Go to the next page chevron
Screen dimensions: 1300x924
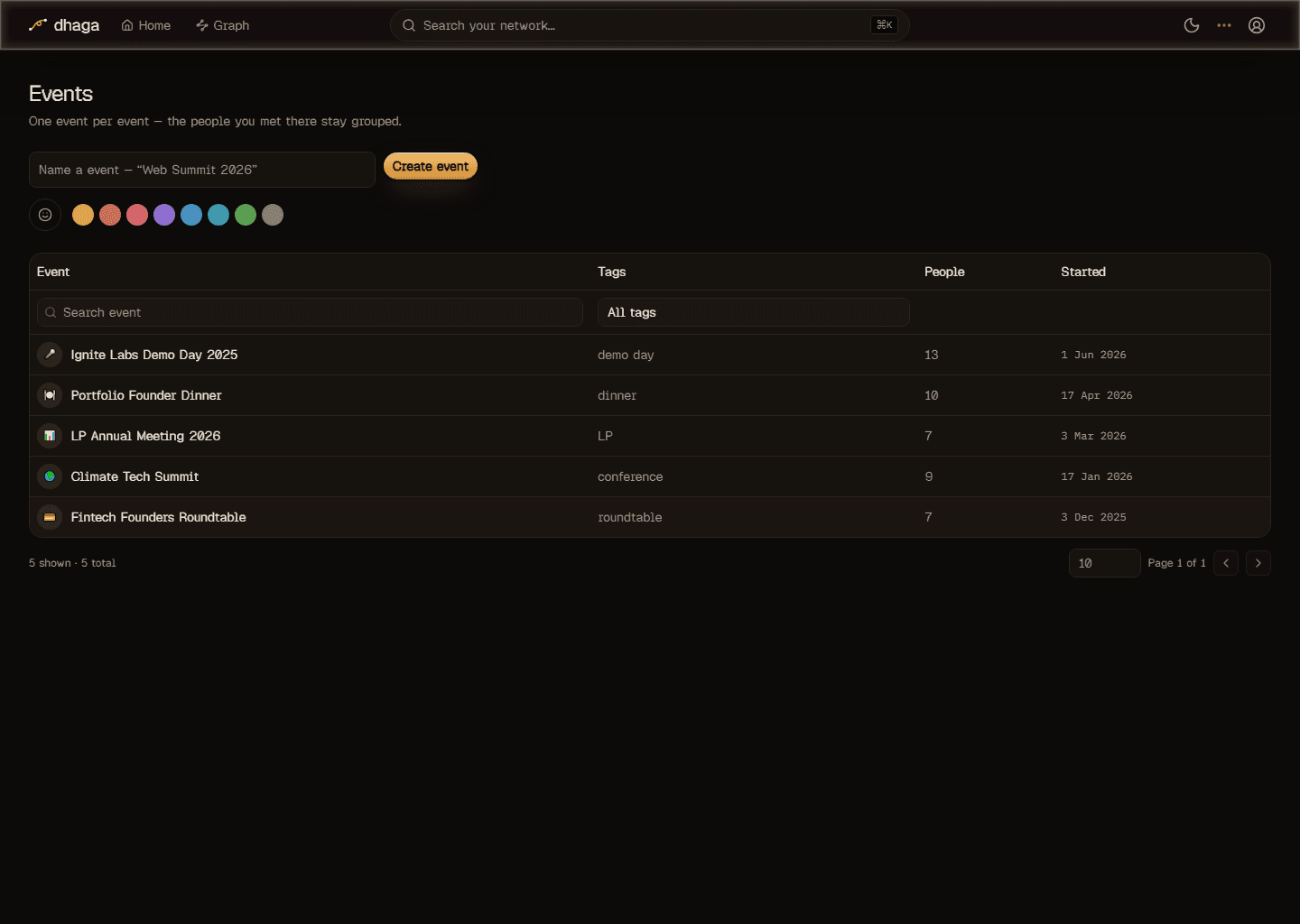(1258, 563)
